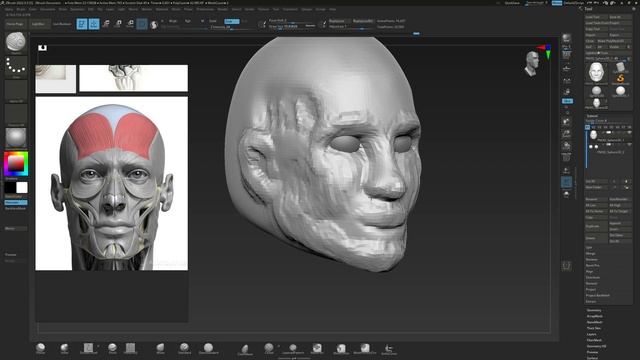This screenshot has width=640, height=360.
Task: Choose the Rotate transform icon
Action: point(130,24)
